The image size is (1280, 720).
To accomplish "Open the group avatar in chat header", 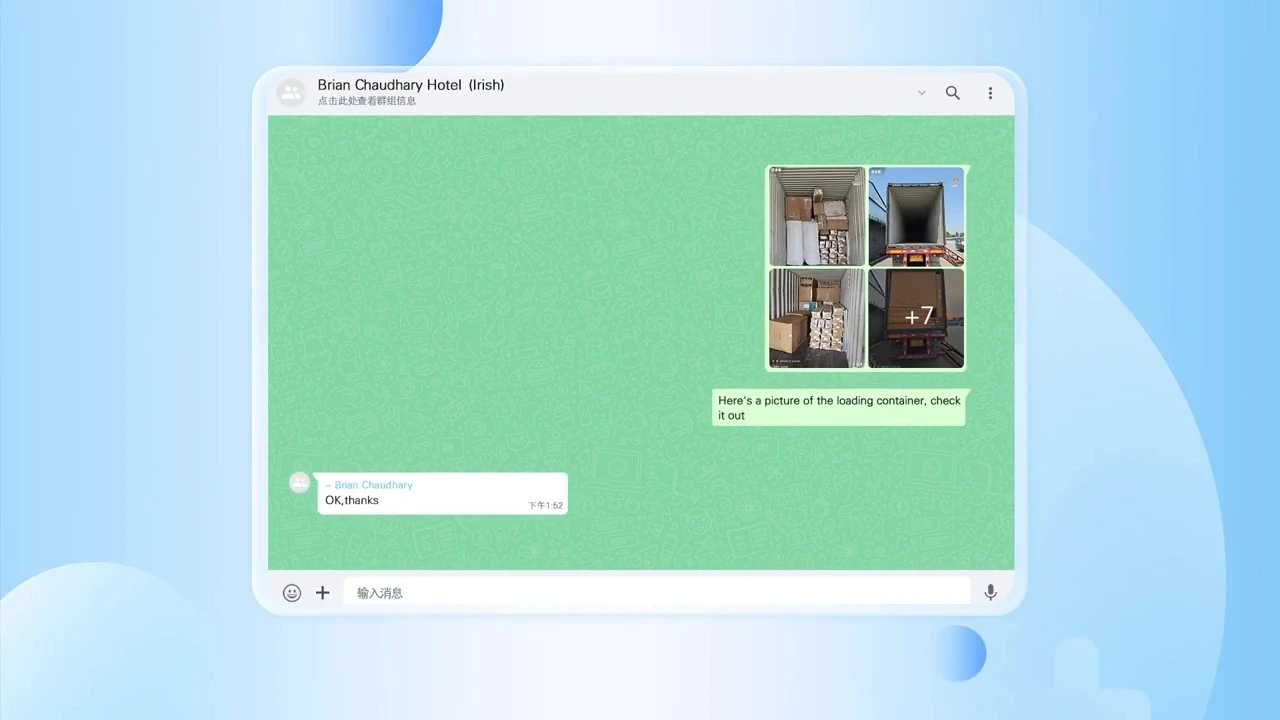I will tap(291, 93).
